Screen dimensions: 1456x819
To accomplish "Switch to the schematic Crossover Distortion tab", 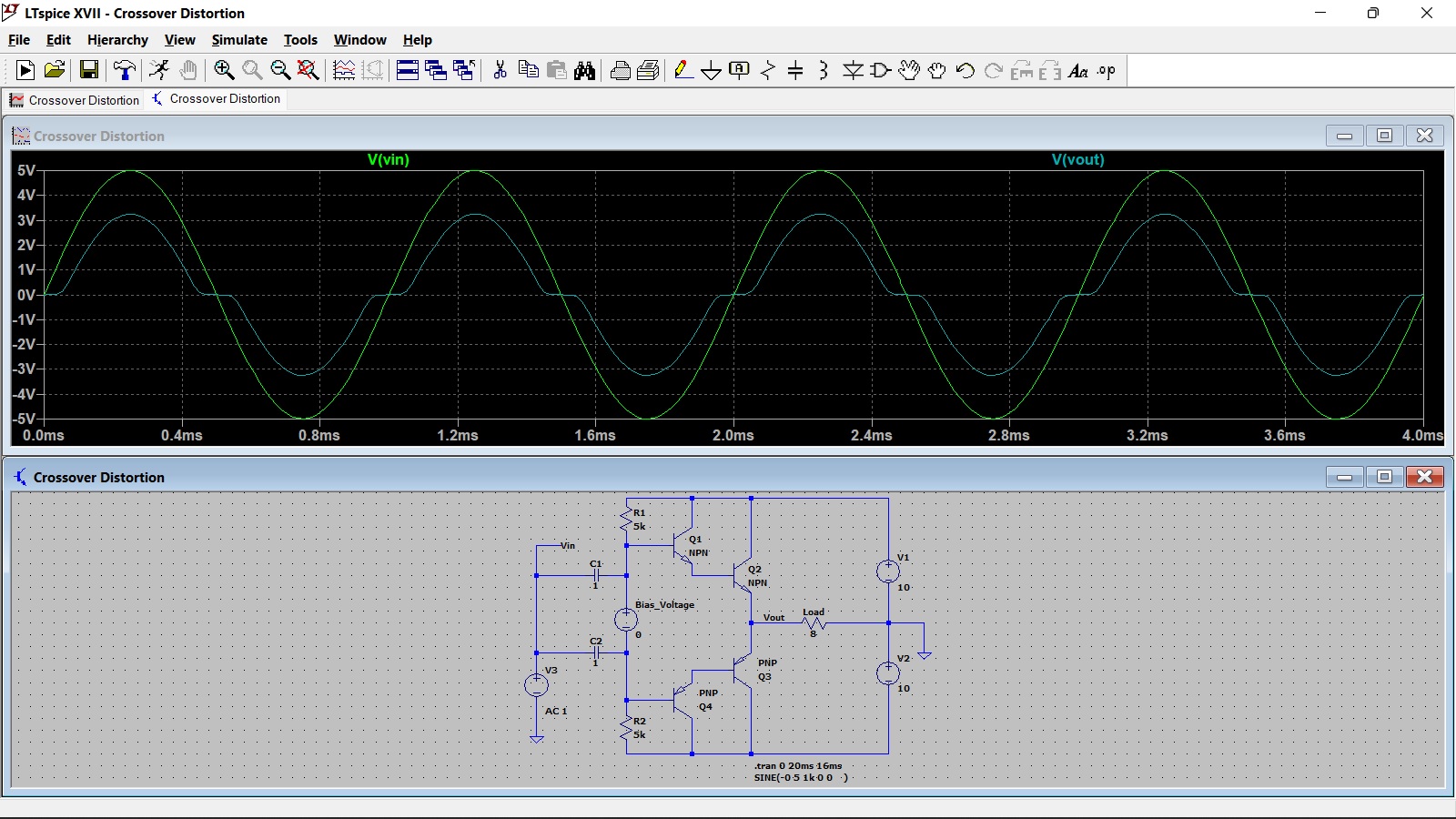I will (216, 98).
